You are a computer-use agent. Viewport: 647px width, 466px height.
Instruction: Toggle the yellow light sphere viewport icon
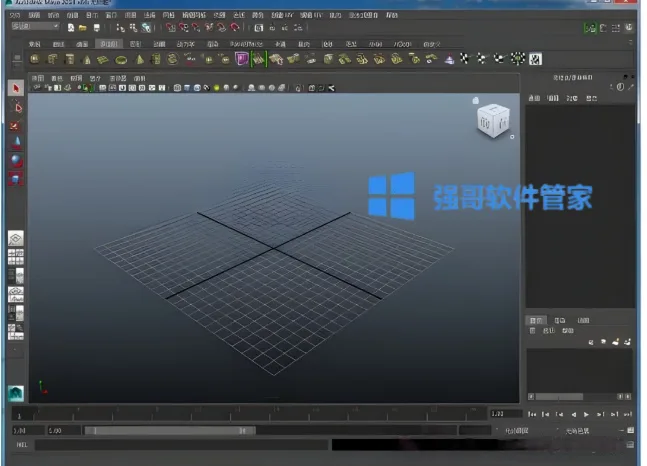[216, 88]
